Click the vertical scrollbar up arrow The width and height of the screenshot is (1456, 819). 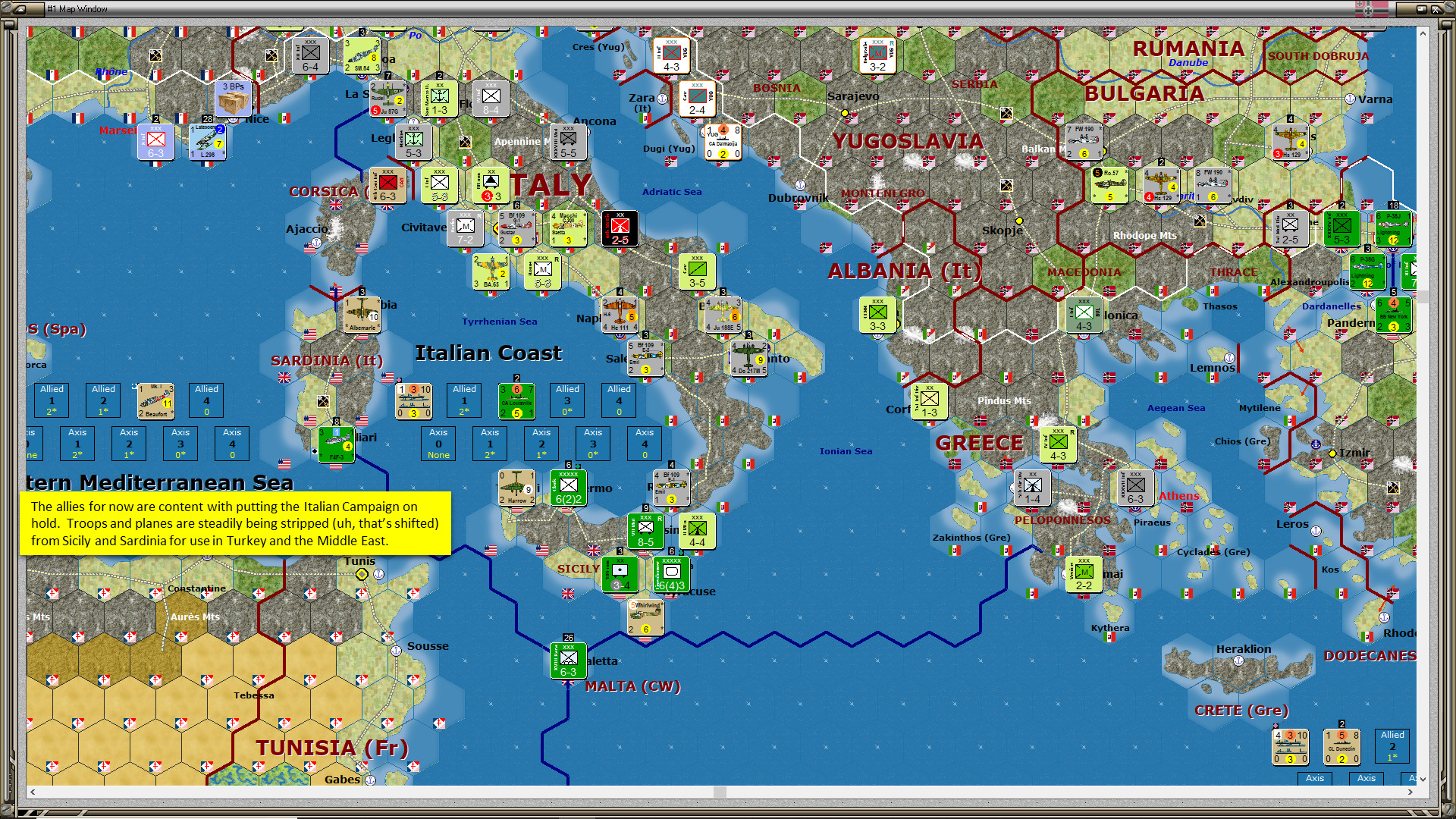point(1423,33)
